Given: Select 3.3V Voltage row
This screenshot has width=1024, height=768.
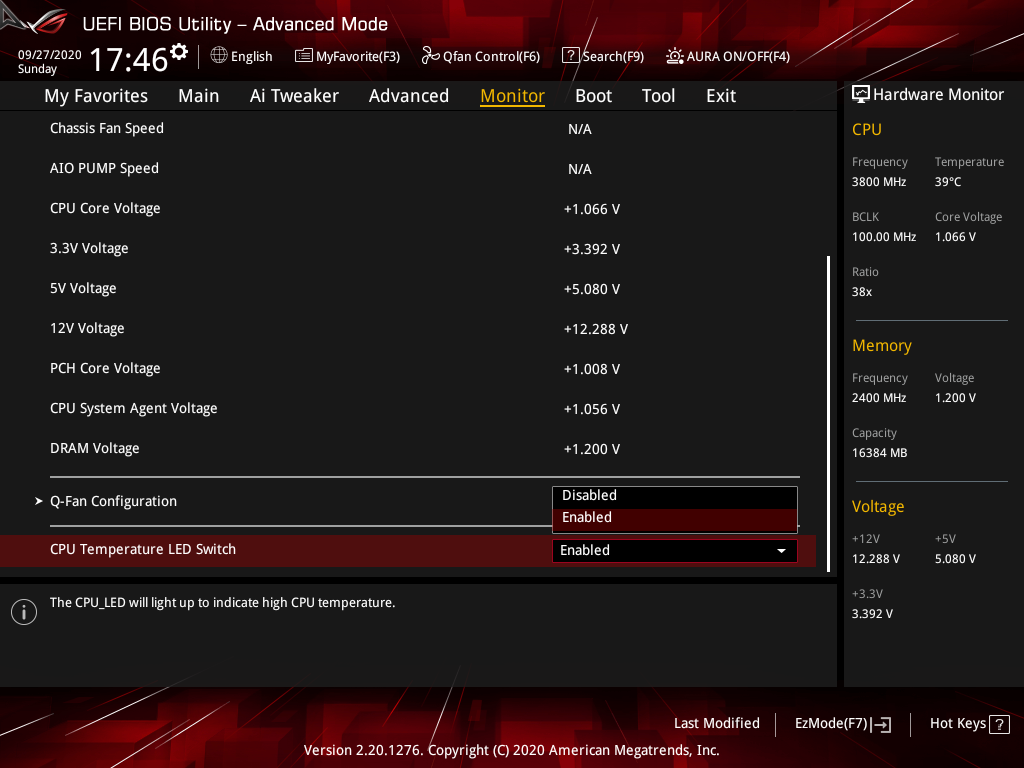Looking at the screenshot, I should click(x=408, y=248).
